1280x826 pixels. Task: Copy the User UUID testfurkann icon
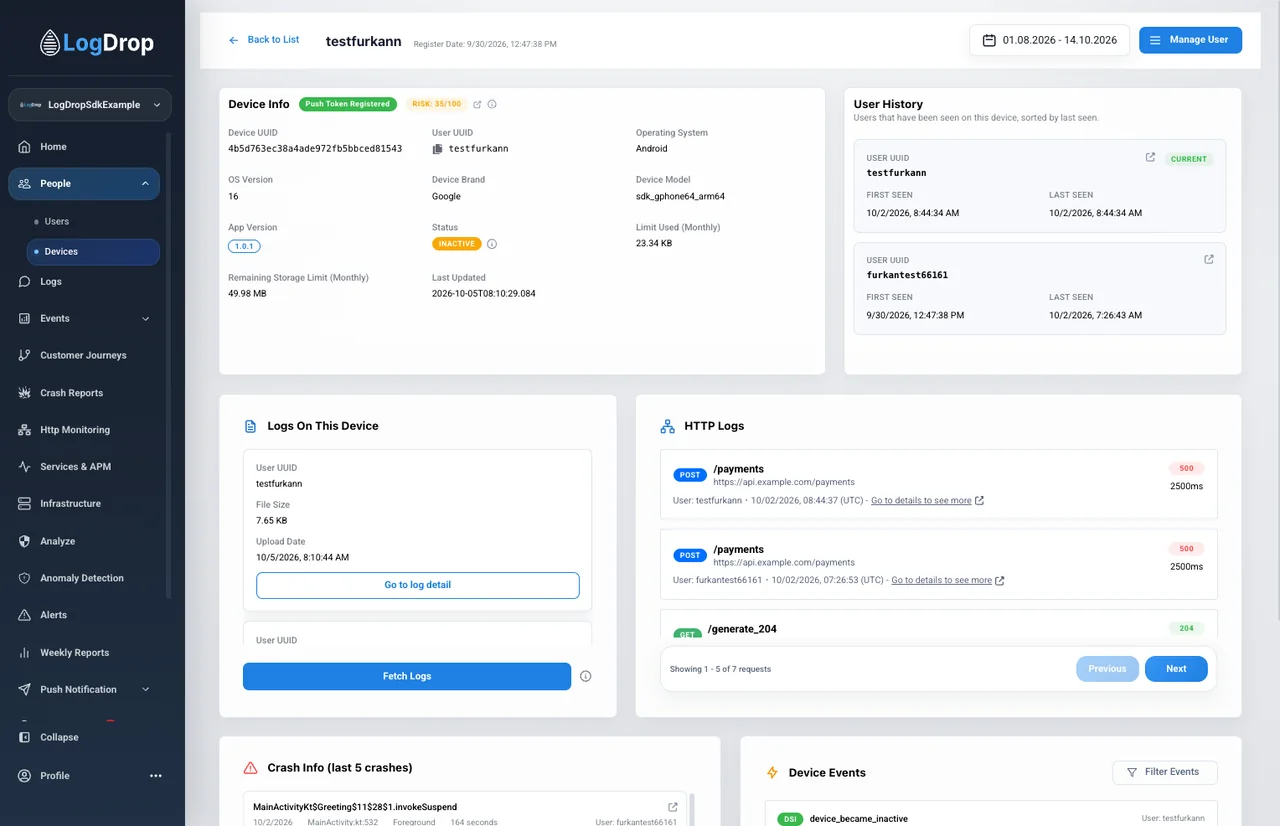pos(437,149)
